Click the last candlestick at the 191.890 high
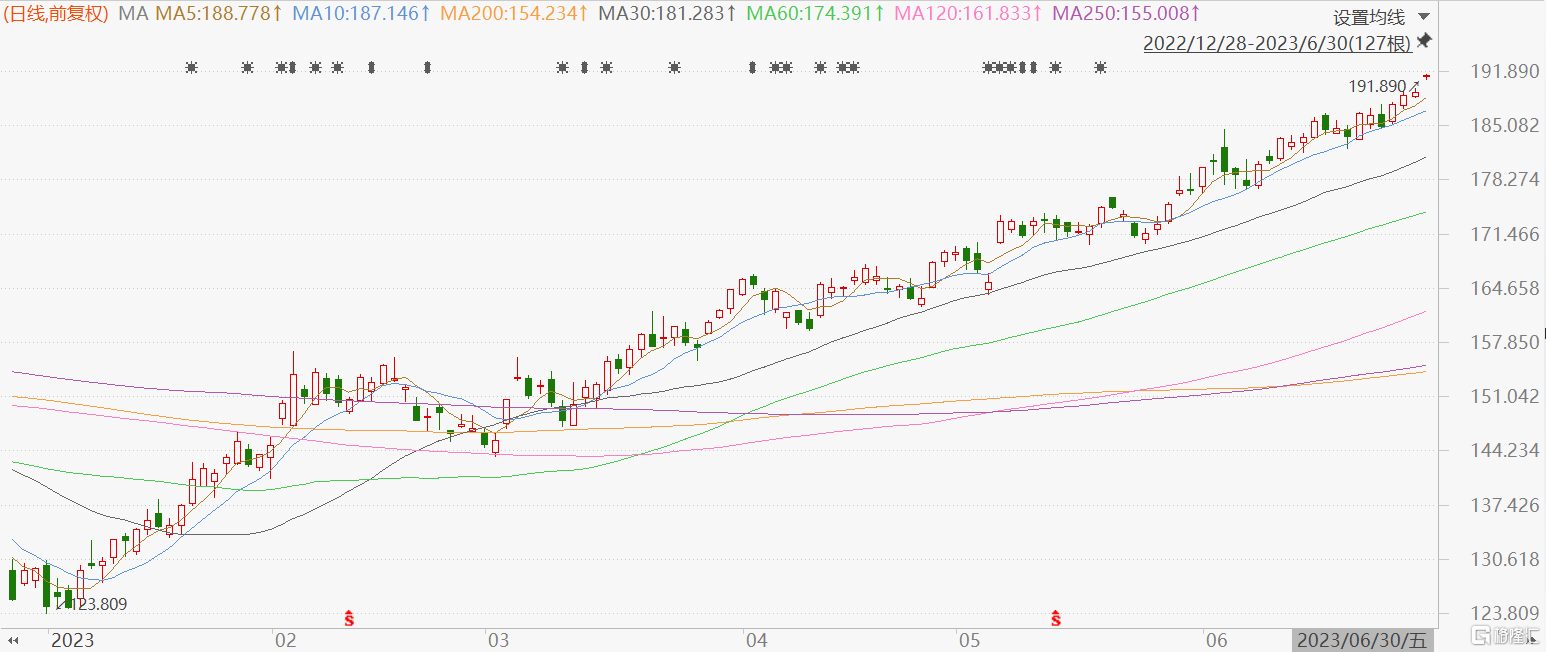The image size is (1546, 652). [x=1427, y=76]
